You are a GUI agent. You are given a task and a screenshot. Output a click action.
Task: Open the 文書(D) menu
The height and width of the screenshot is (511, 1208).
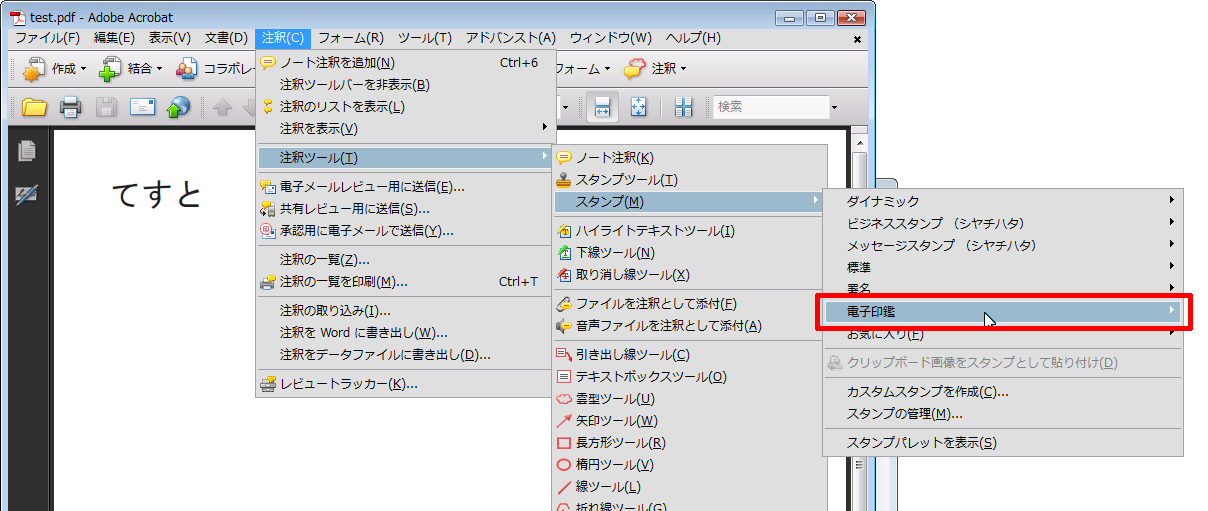coord(226,38)
